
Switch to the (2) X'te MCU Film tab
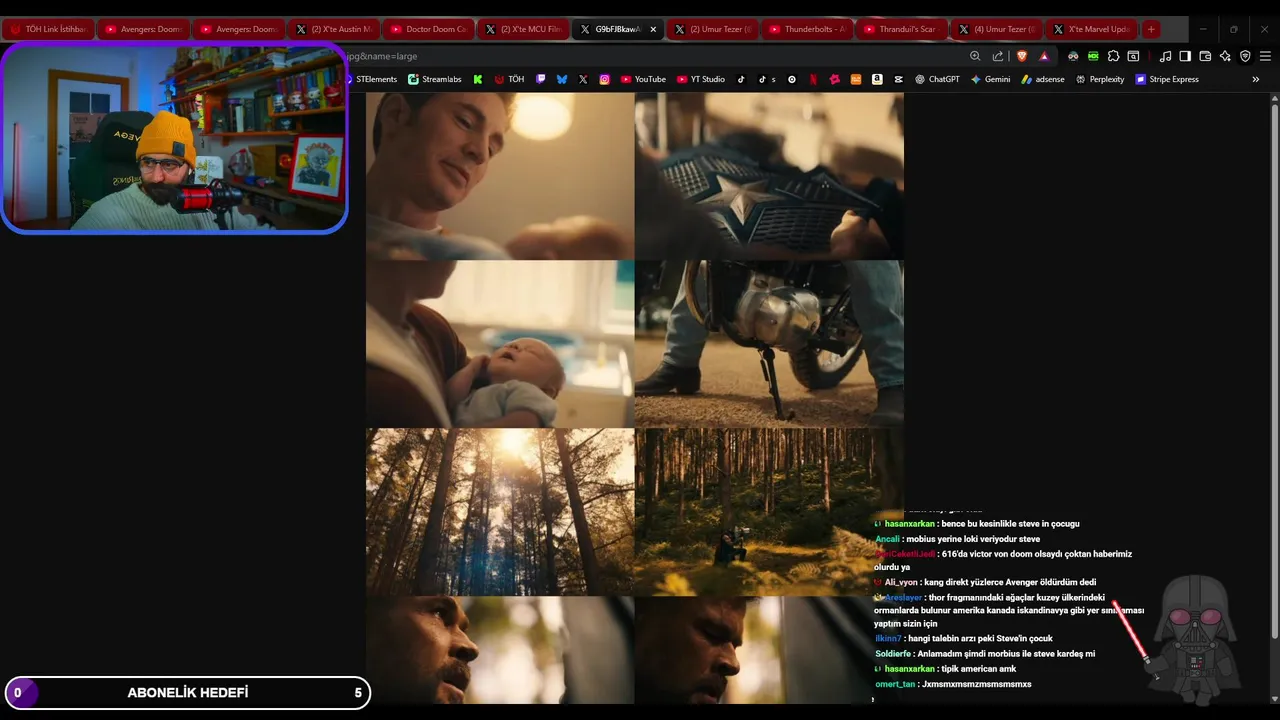pyautogui.click(x=523, y=29)
